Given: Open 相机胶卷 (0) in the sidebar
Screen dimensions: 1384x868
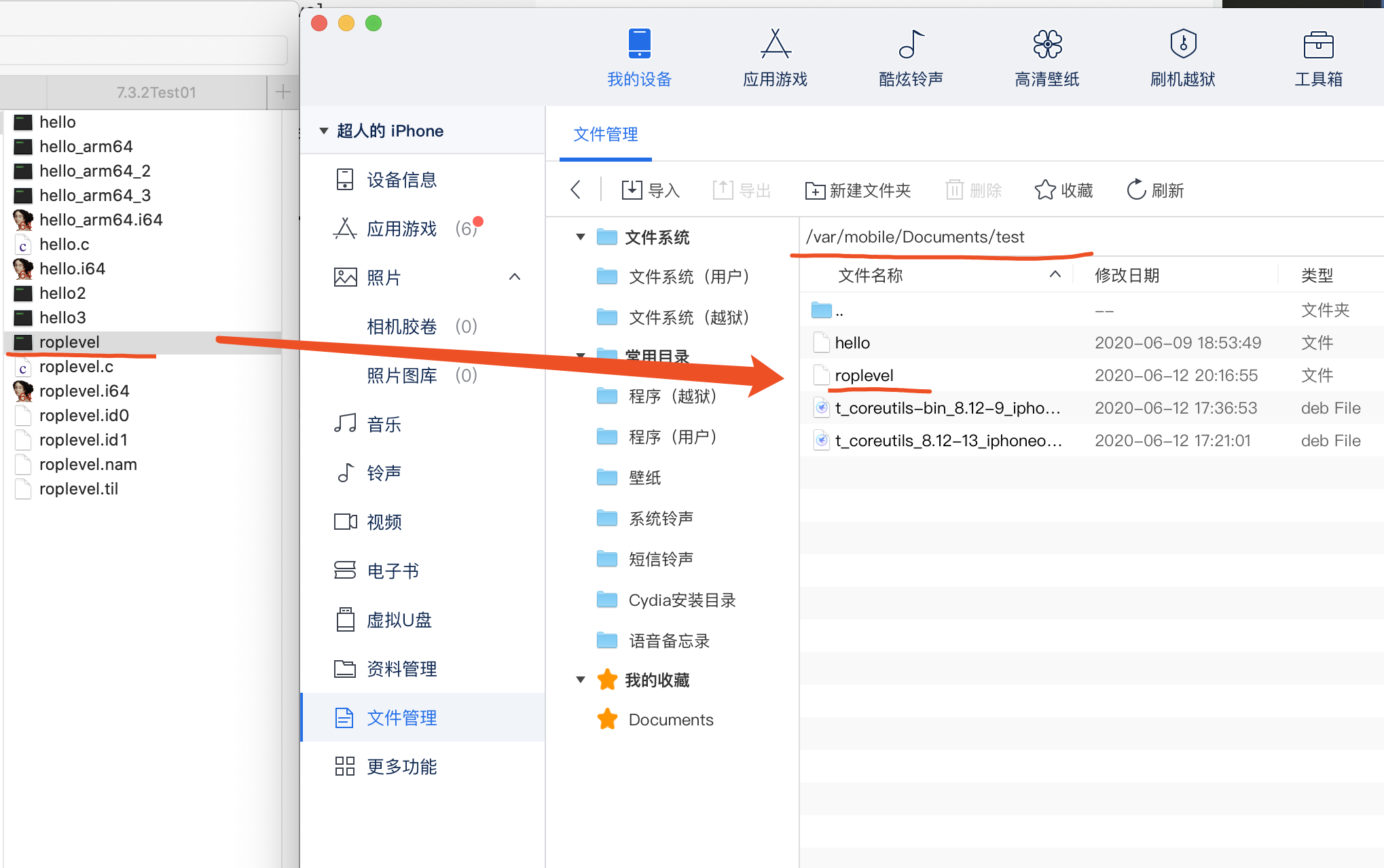Looking at the screenshot, I should pyautogui.click(x=422, y=326).
